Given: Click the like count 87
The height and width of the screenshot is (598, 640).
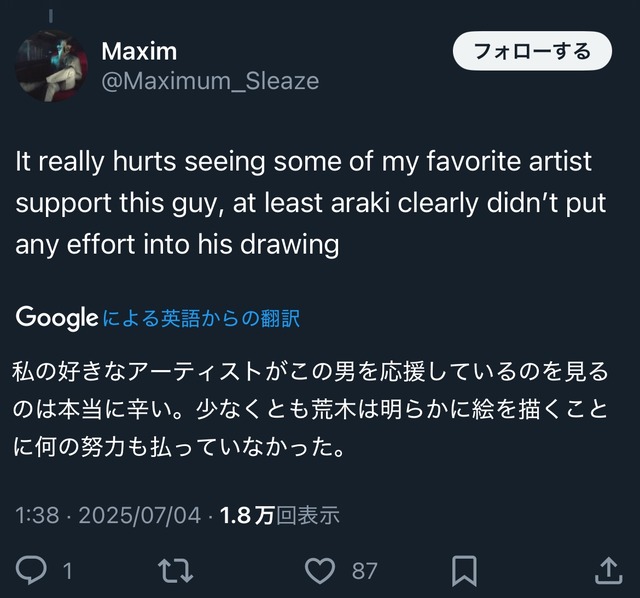Looking at the screenshot, I should click(x=365, y=571).
